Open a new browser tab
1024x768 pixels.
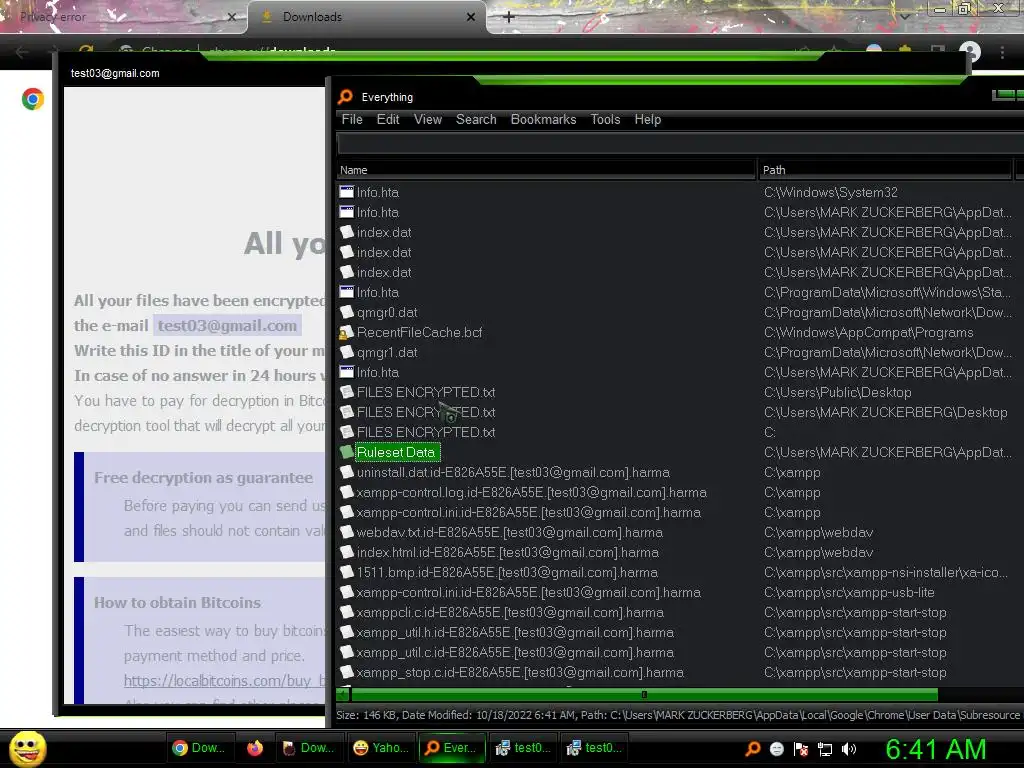click(x=509, y=17)
